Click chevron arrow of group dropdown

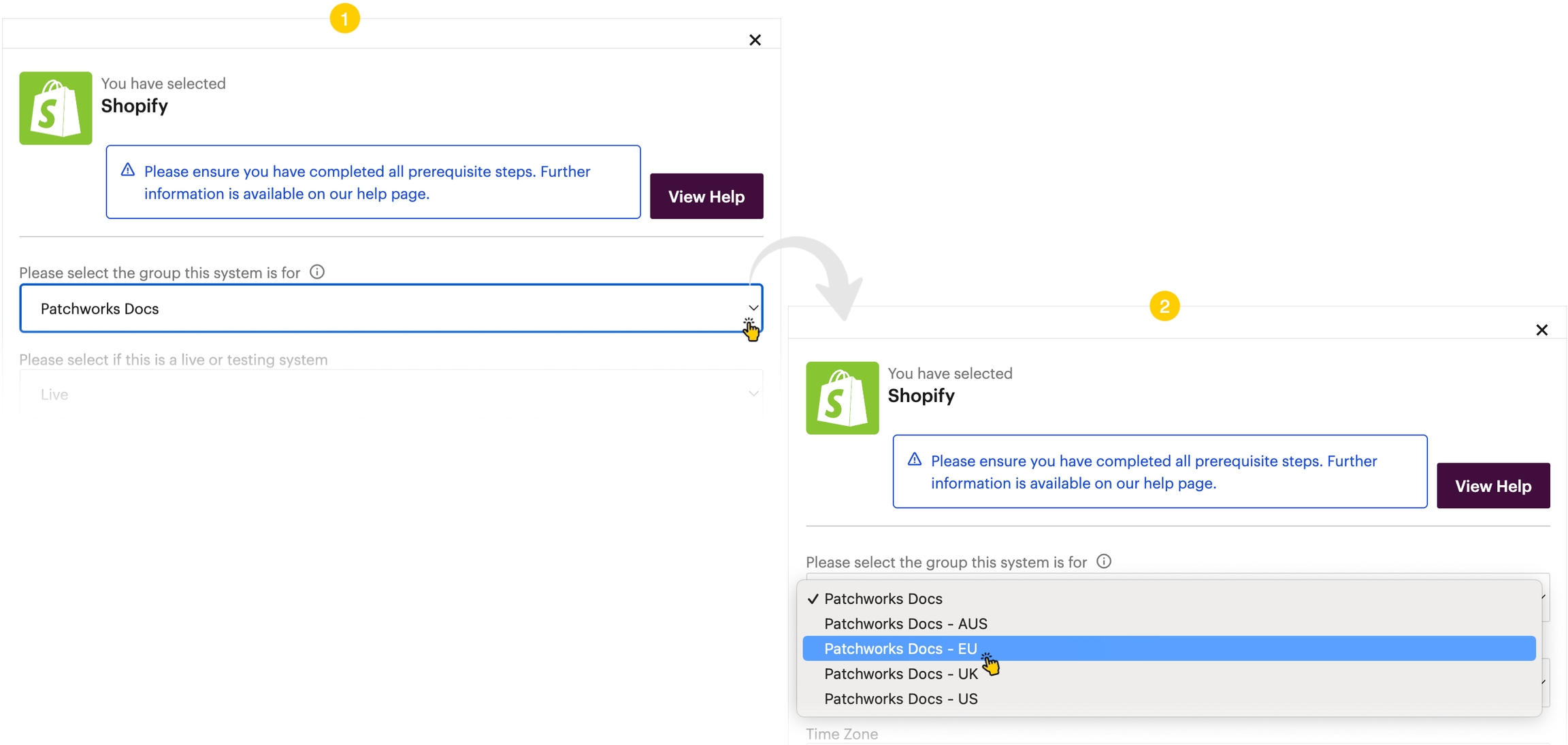(753, 308)
